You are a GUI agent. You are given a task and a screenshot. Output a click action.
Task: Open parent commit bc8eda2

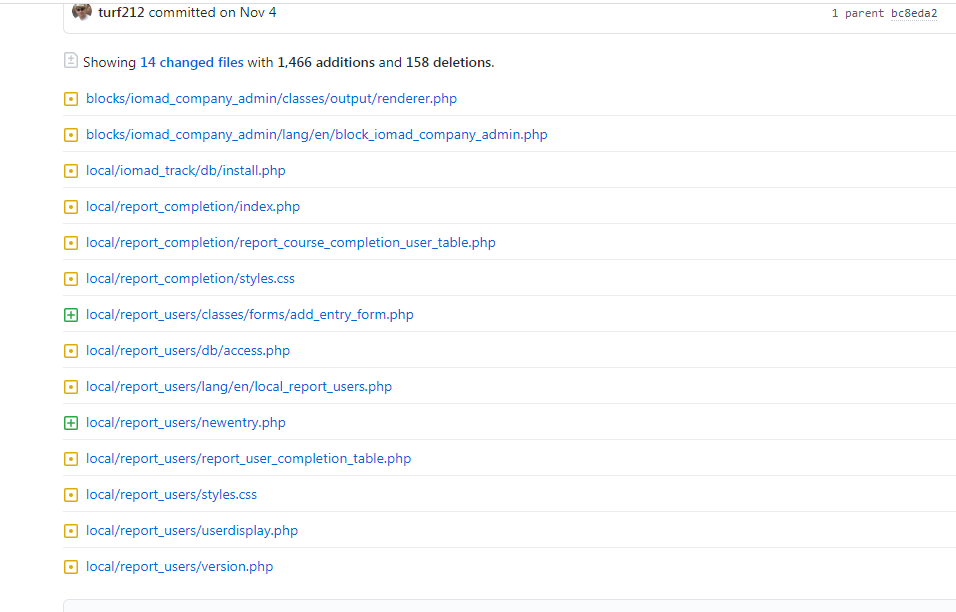(914, 13)
